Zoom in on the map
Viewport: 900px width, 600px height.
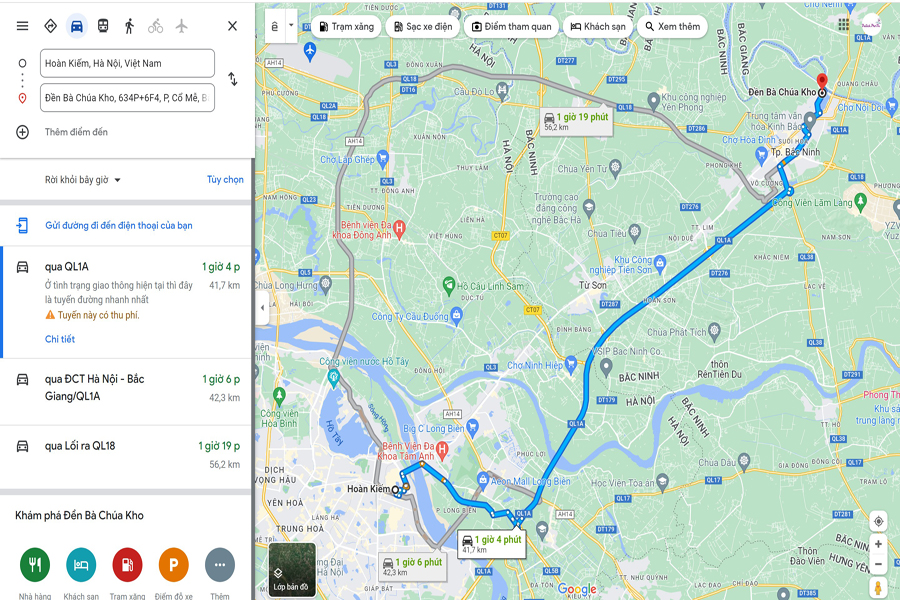coord(878,544)
